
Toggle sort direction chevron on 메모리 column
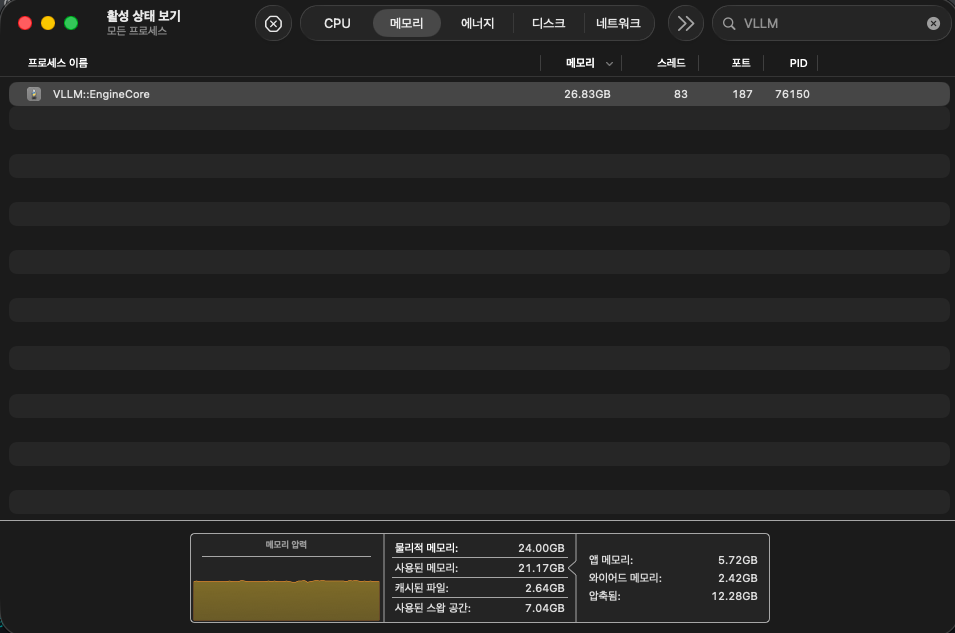point(609,63)
